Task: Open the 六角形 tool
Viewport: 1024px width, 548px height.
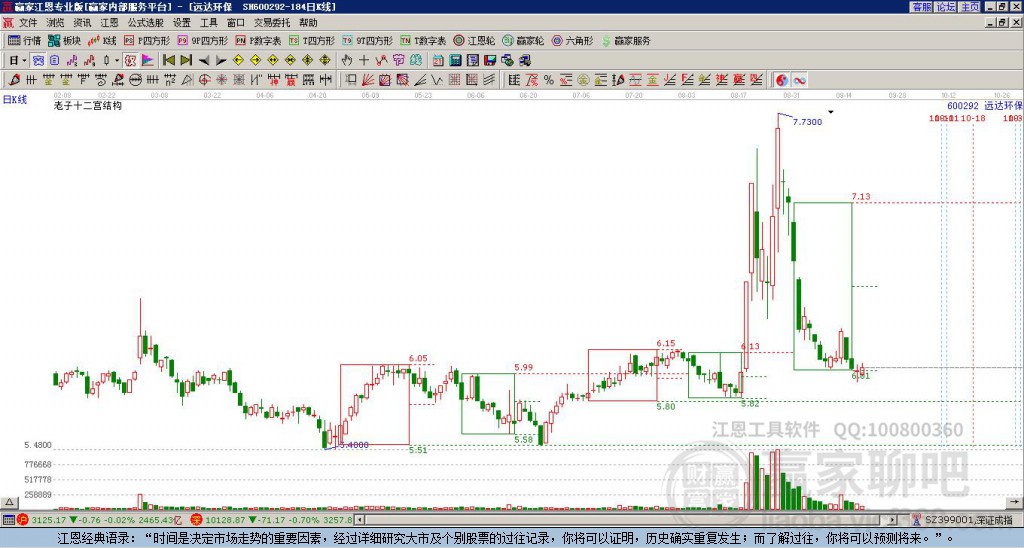Action: [572, 40]
